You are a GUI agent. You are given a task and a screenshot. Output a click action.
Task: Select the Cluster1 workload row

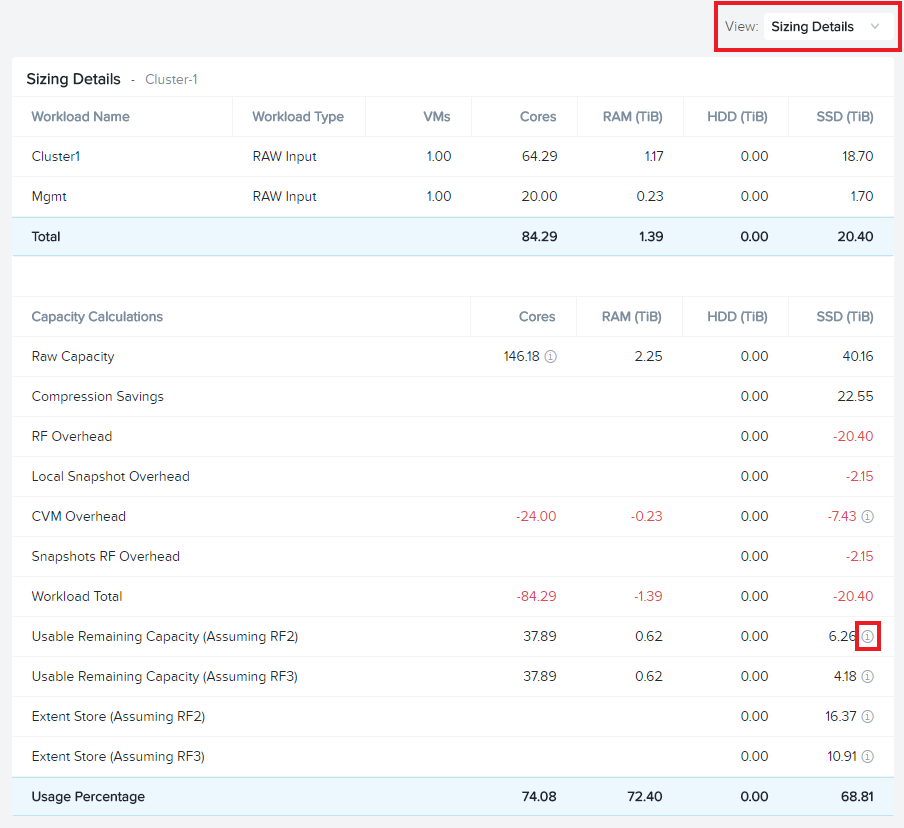coord(453,156)
